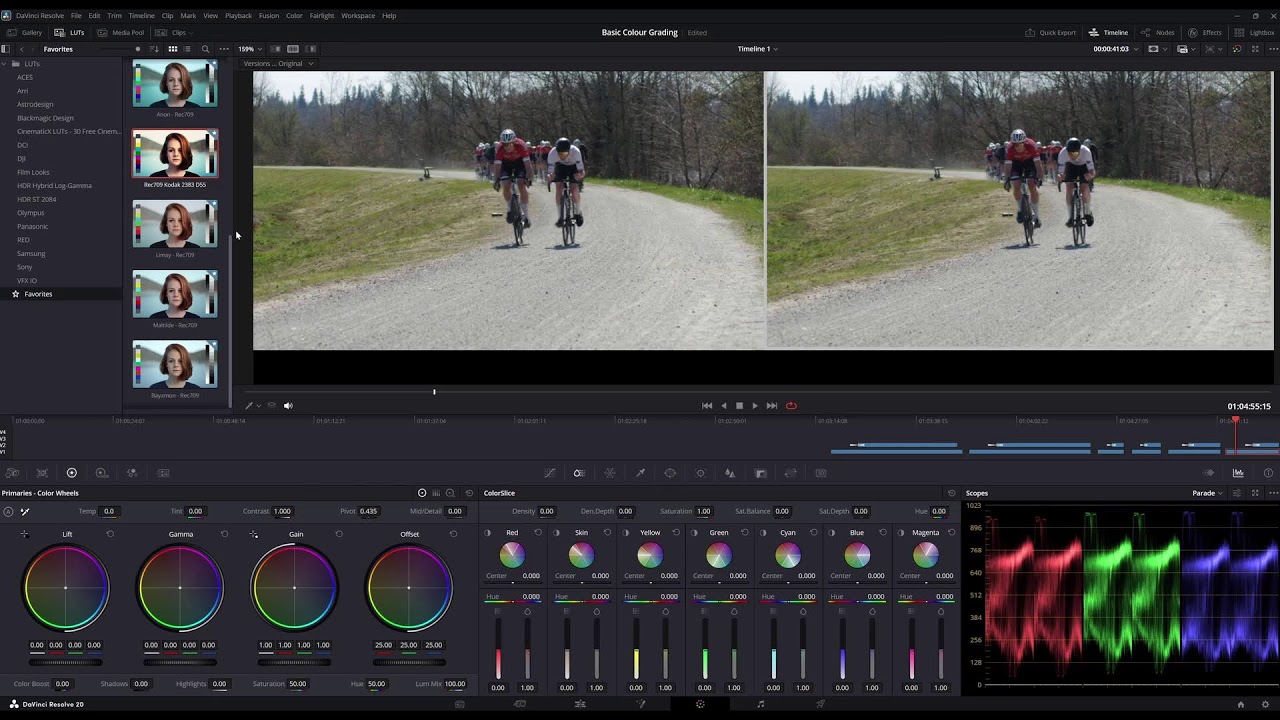
Task: Open the Workspace menu
Action: [x=358, y=16]
